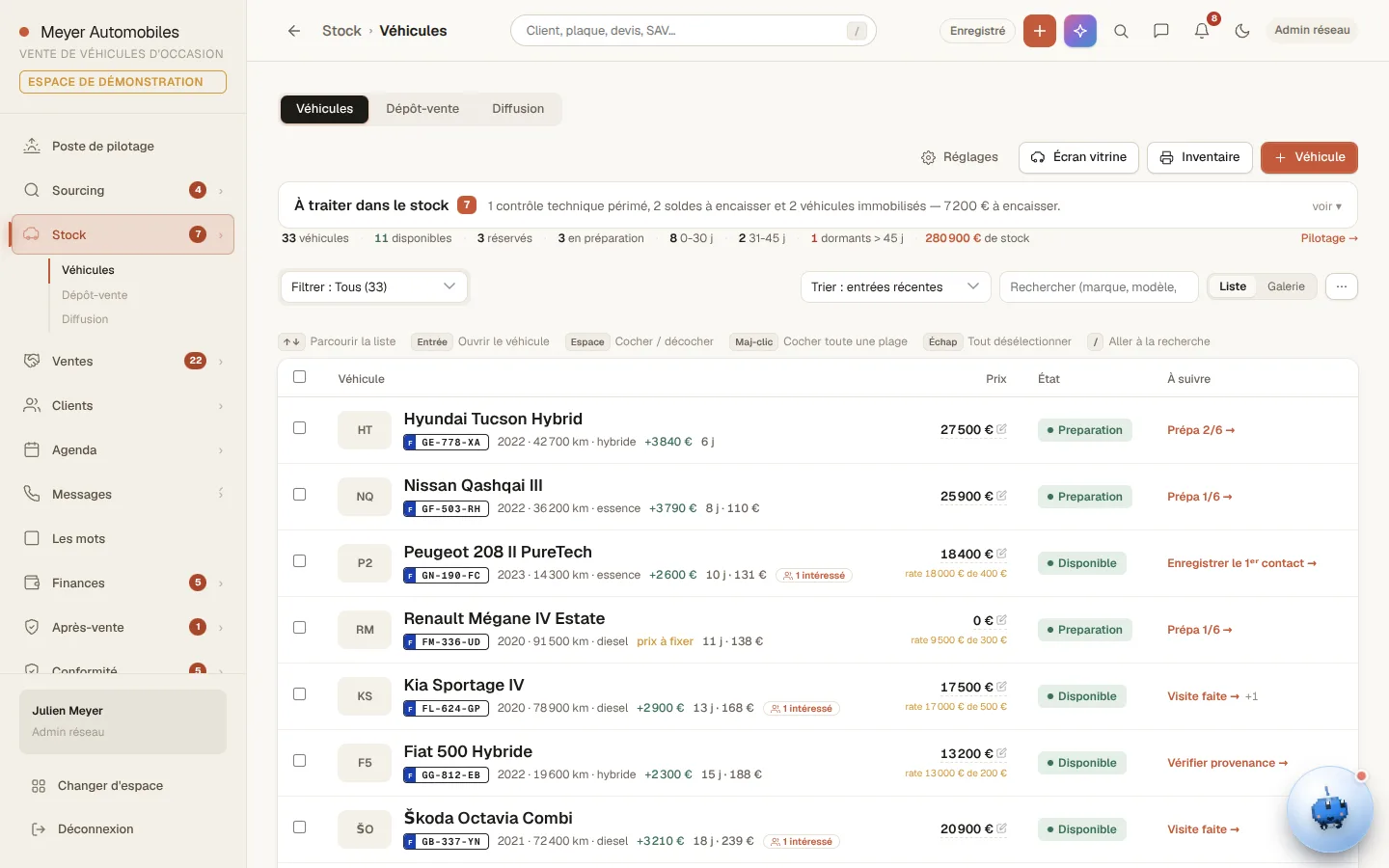Open the Trier : entrées récentes dropdown
The image size is (1389, 868).
coord(895,286)
